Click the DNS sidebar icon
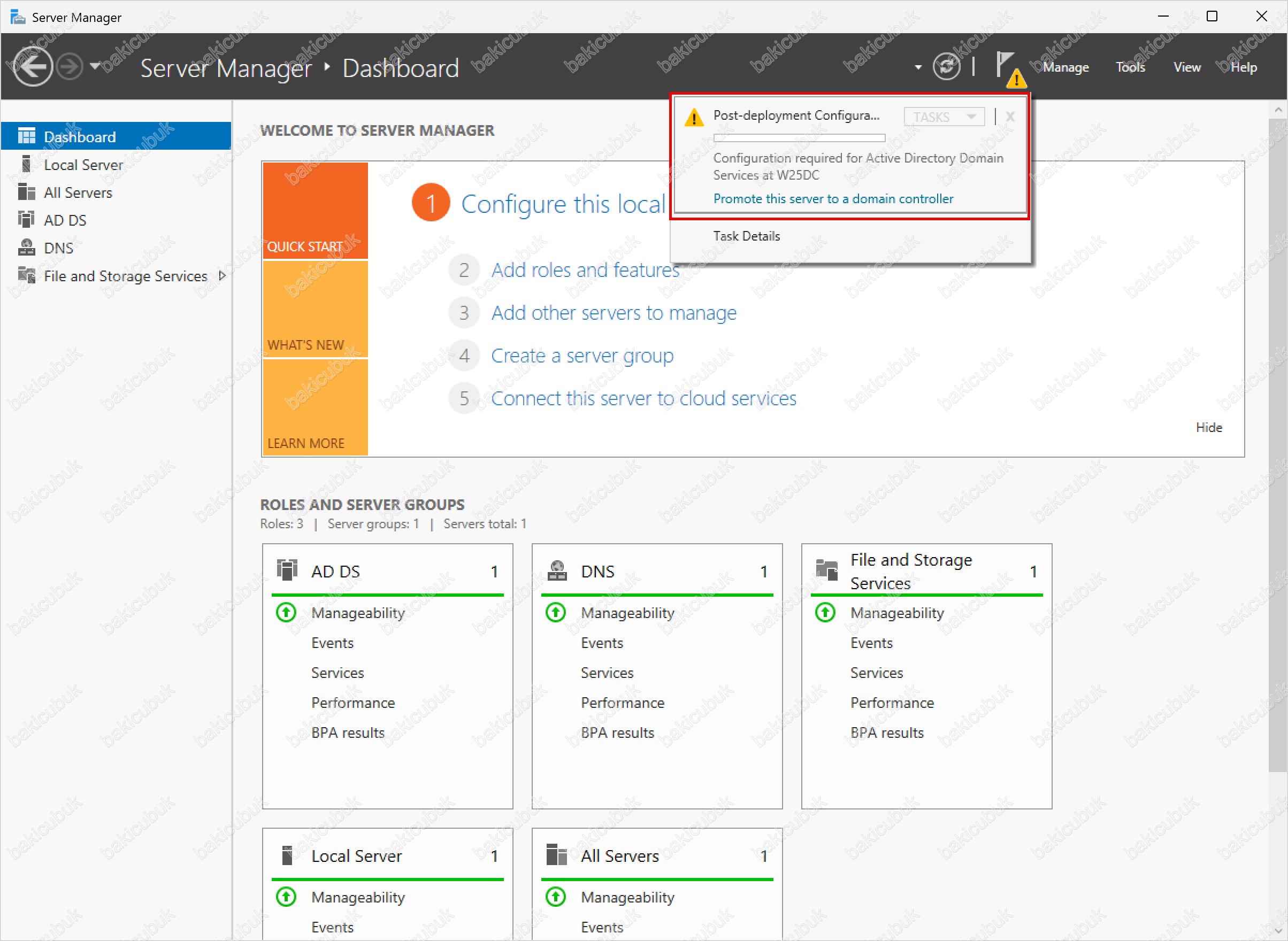Image resolution: width=1288 pixels, height=941 pixels. pos(26,247)
